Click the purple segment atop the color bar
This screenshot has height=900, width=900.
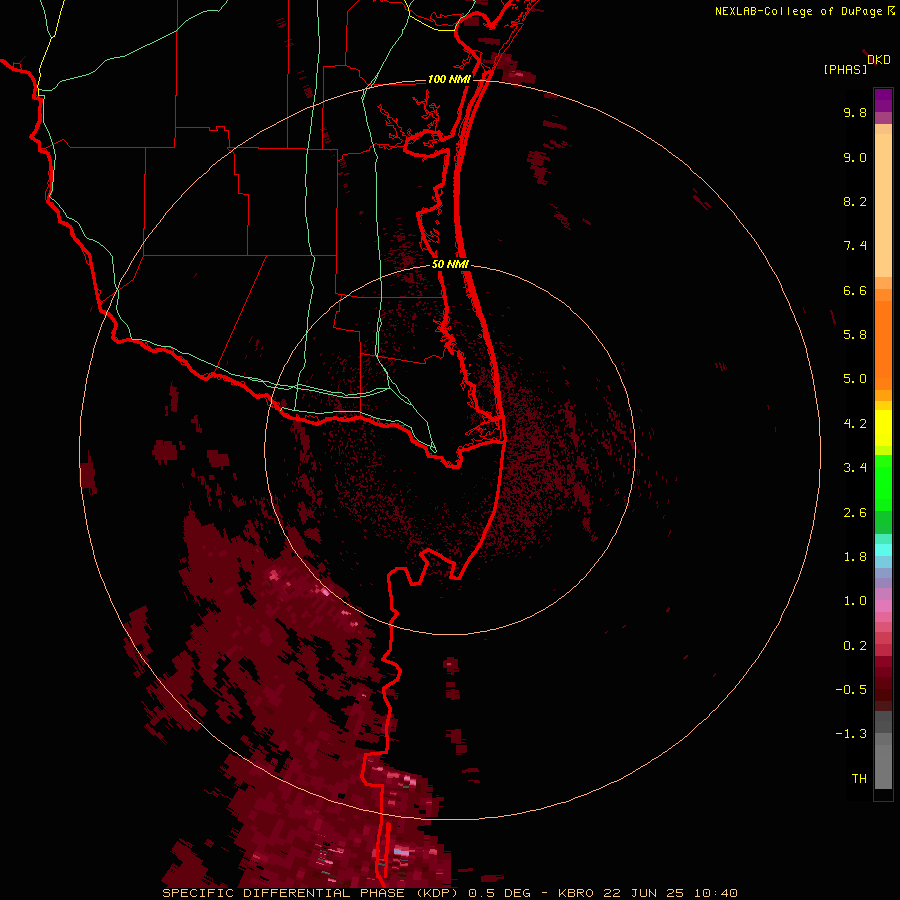pyautogui.click(x=883, y=100)
